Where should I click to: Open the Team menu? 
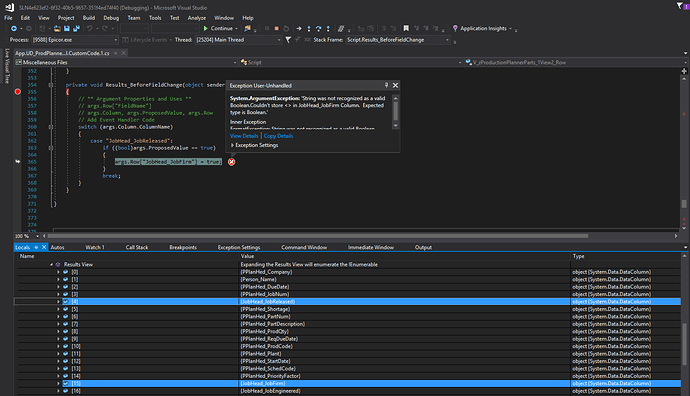click(x=134, y=18)
